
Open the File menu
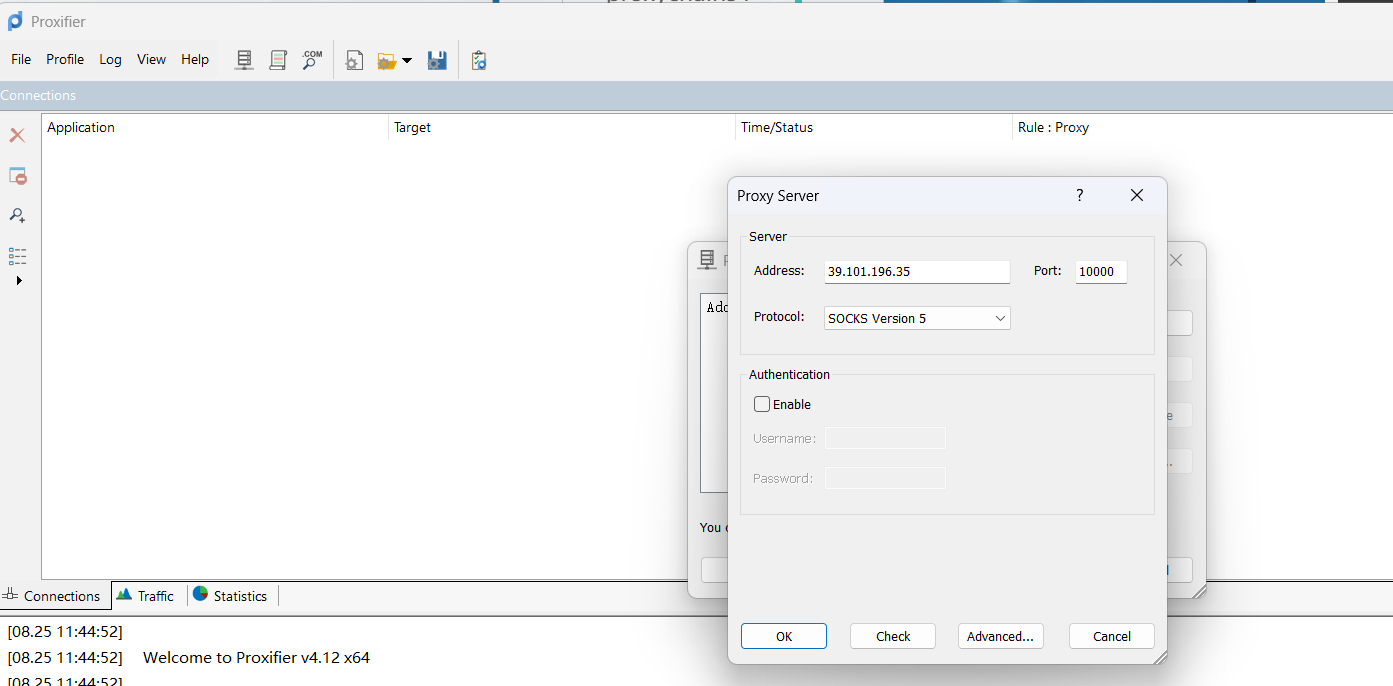point(21,59)
